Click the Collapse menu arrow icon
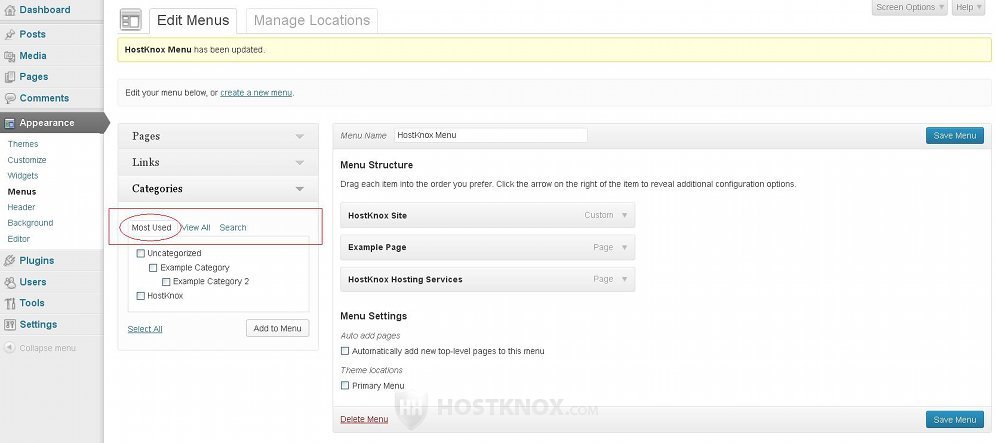The image size is (996, 443). pos(10,348)
